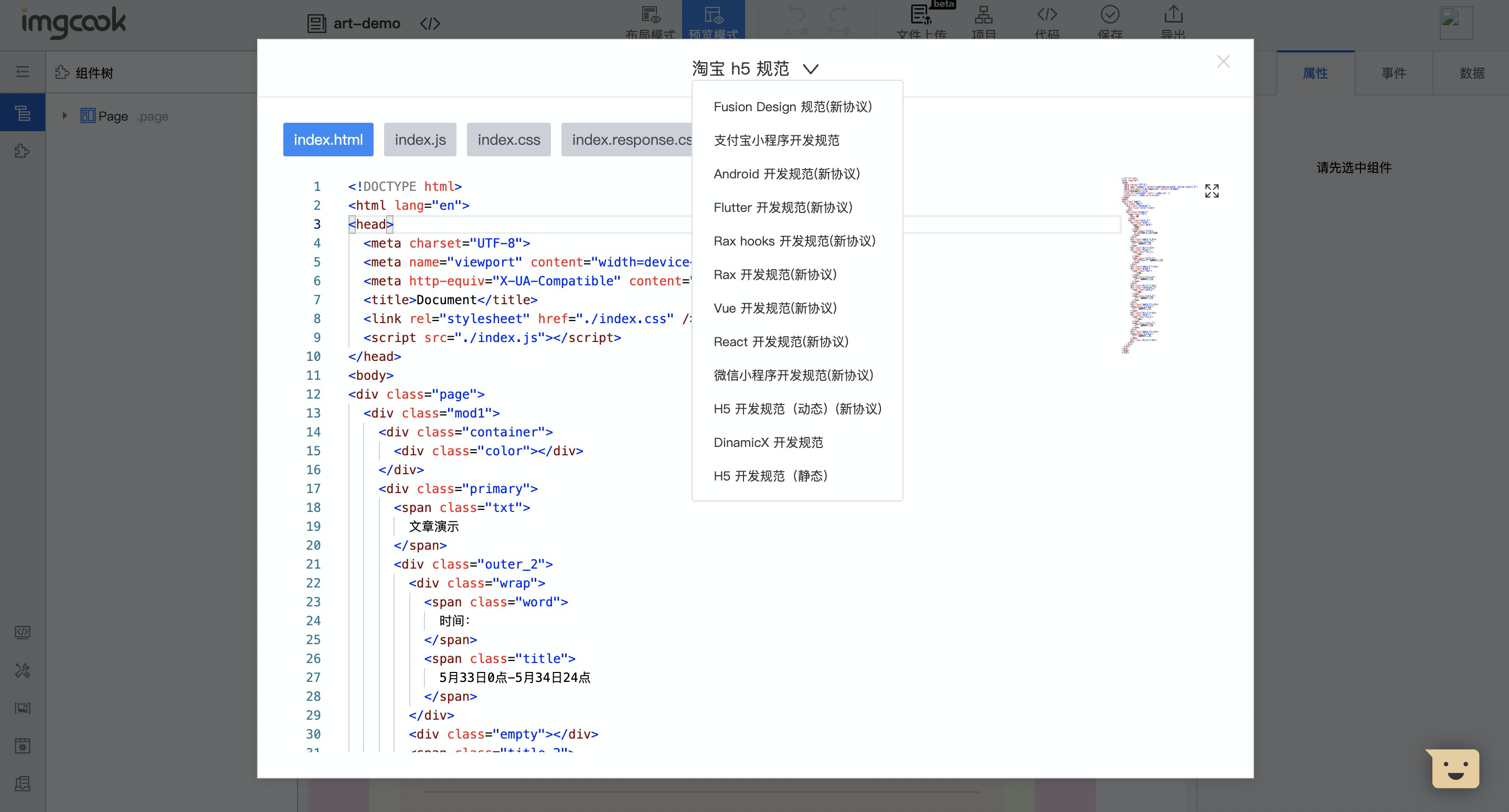The width and height of the screenshot is (1509, 812).
Task: Close the code modal with the X
Action: [x=1223, y=61]
